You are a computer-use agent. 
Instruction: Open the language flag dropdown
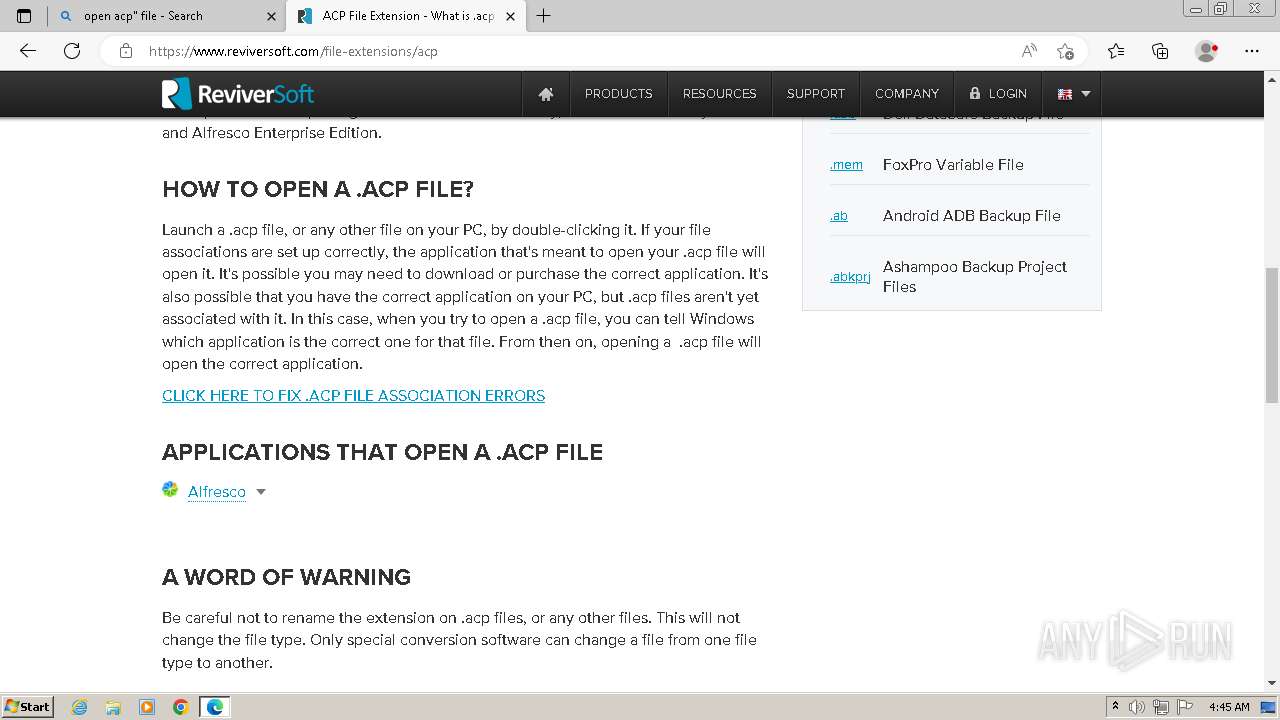coord(1073,94)
